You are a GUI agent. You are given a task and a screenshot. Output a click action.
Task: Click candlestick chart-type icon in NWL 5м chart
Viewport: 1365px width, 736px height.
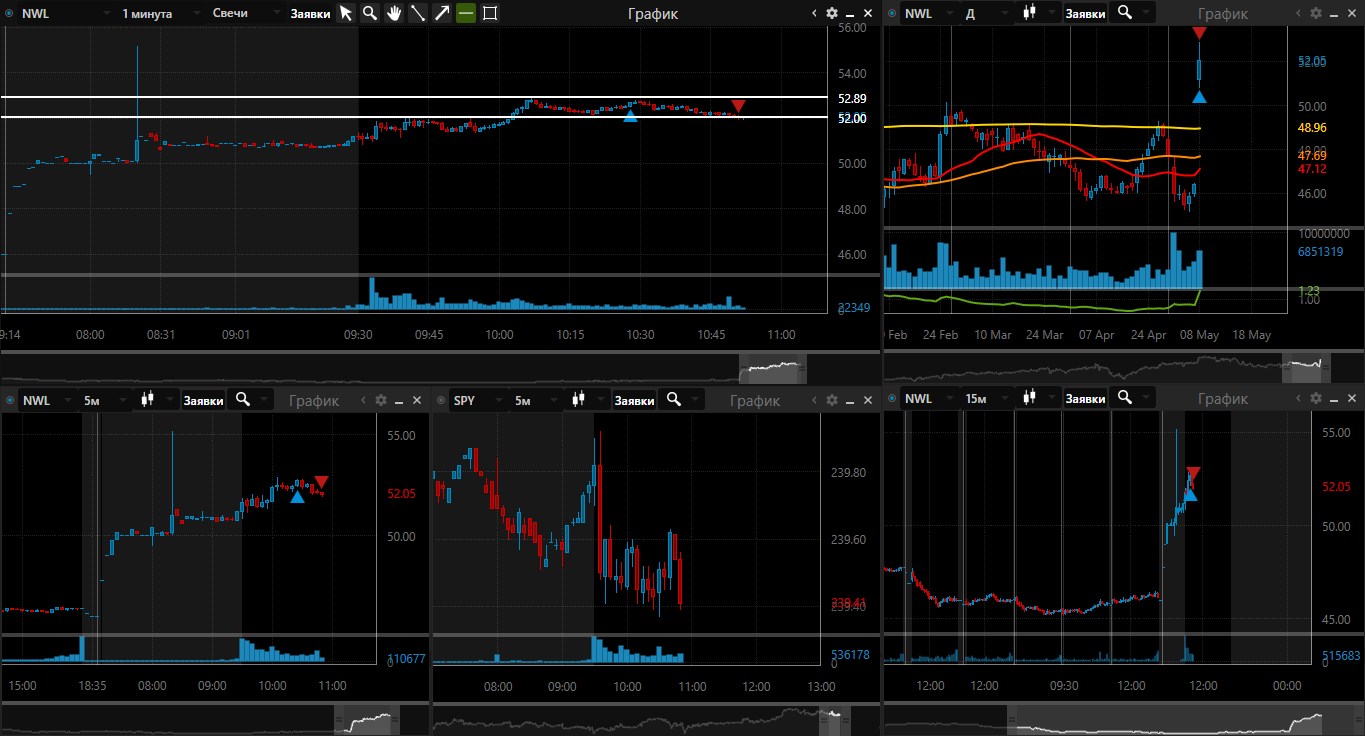point(149,400)
